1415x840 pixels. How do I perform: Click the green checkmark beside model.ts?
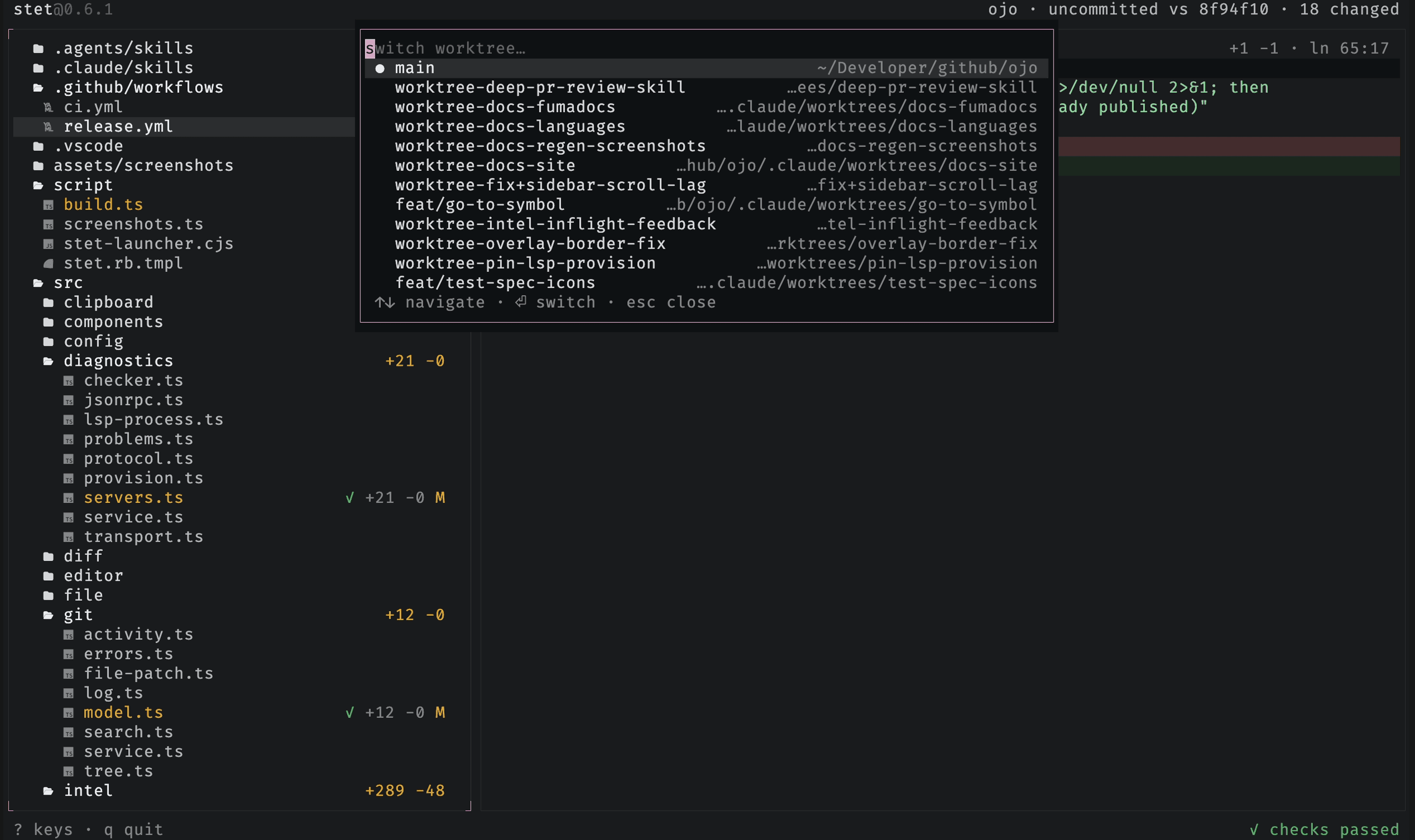point(350,713)
